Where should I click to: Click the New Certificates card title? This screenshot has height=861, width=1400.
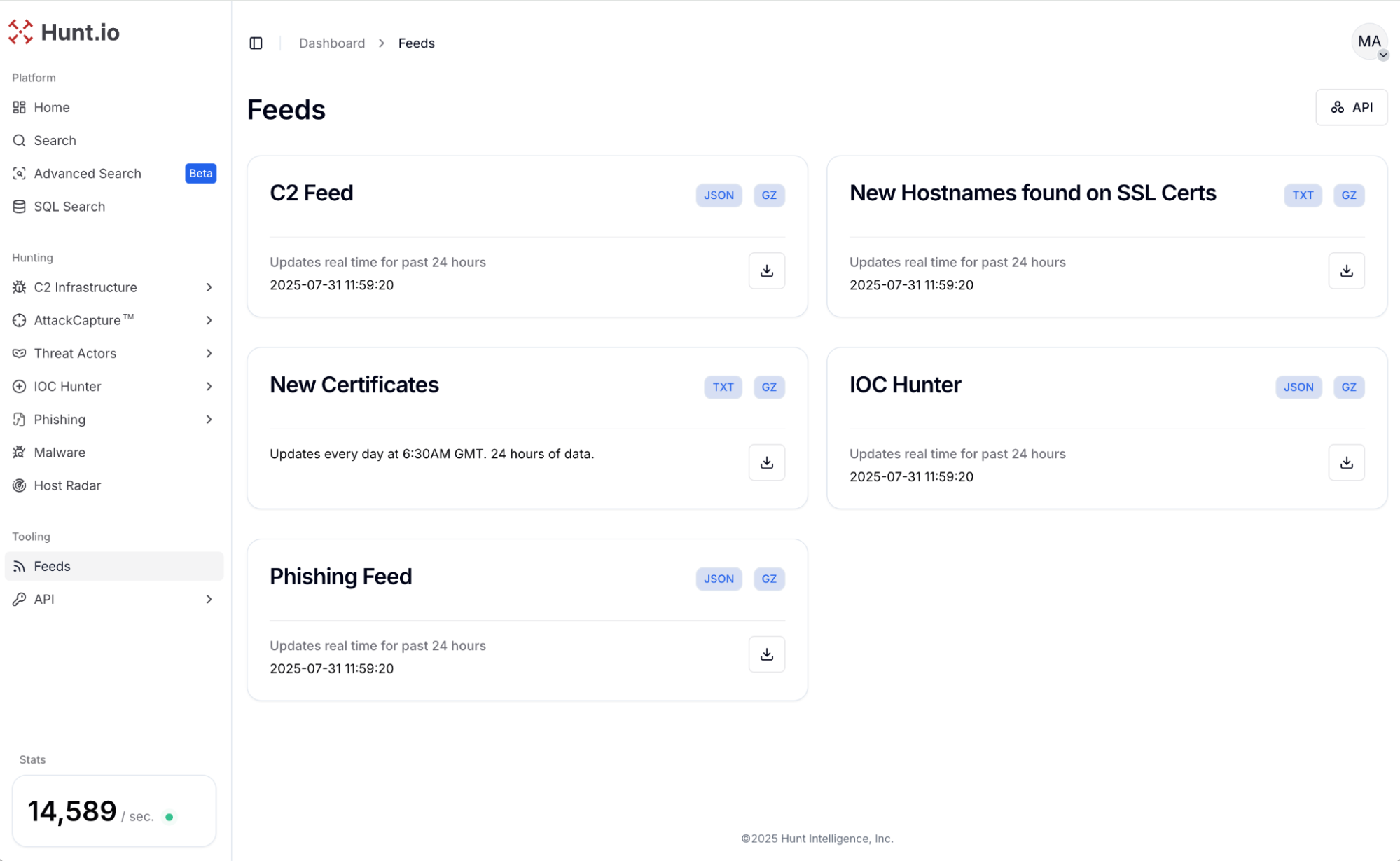(354, 385)
